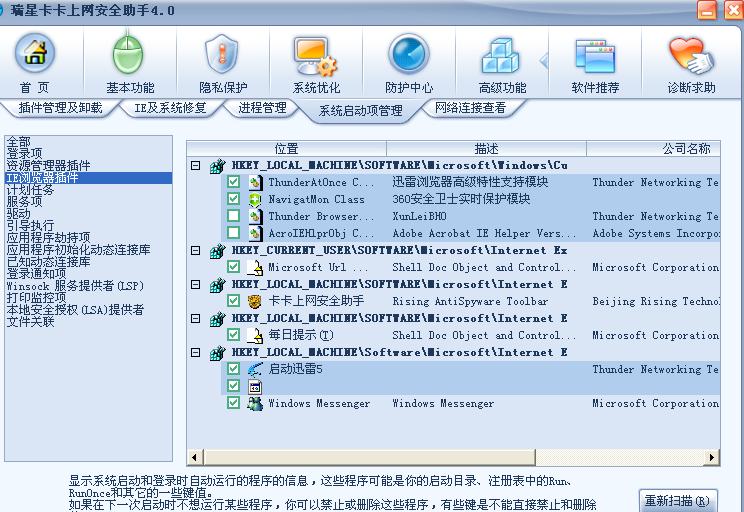Enable the Thunder Browser checkbox
This screenshot has height=512, width=744.
pos(233,215)
